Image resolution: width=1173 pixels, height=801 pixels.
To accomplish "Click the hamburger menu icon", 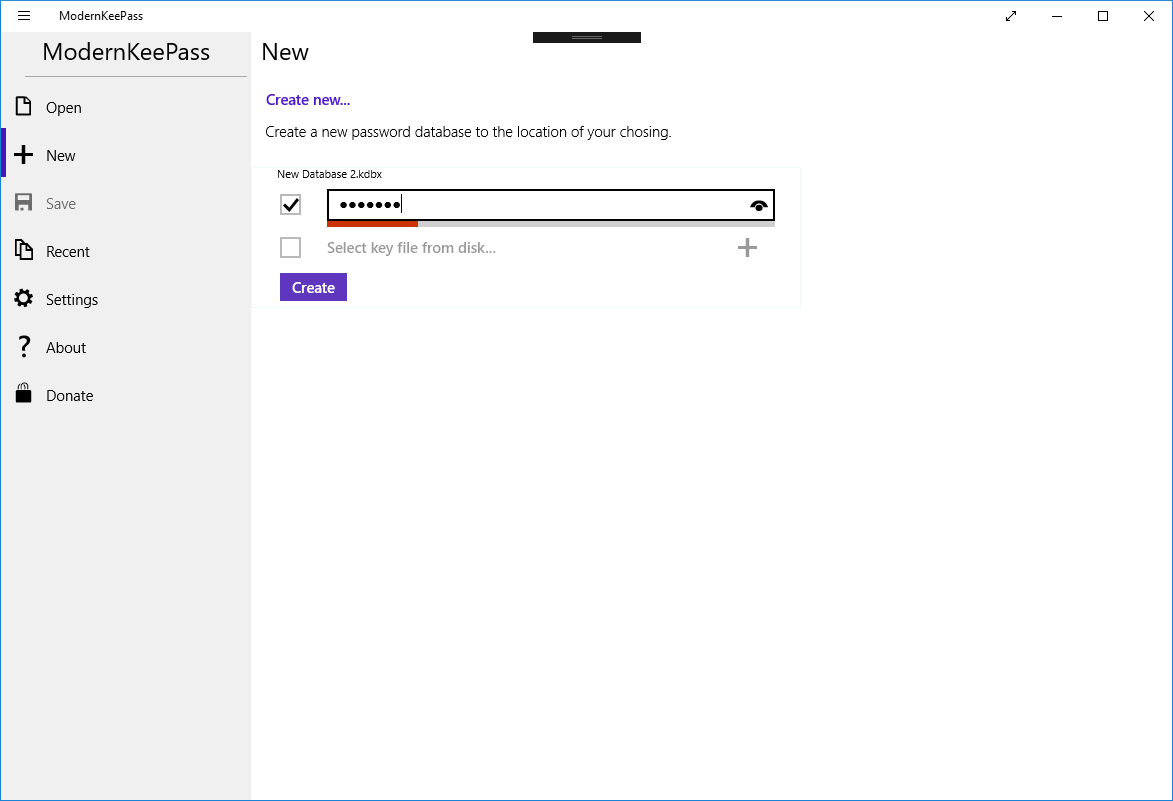I will [x=24, y=16].
